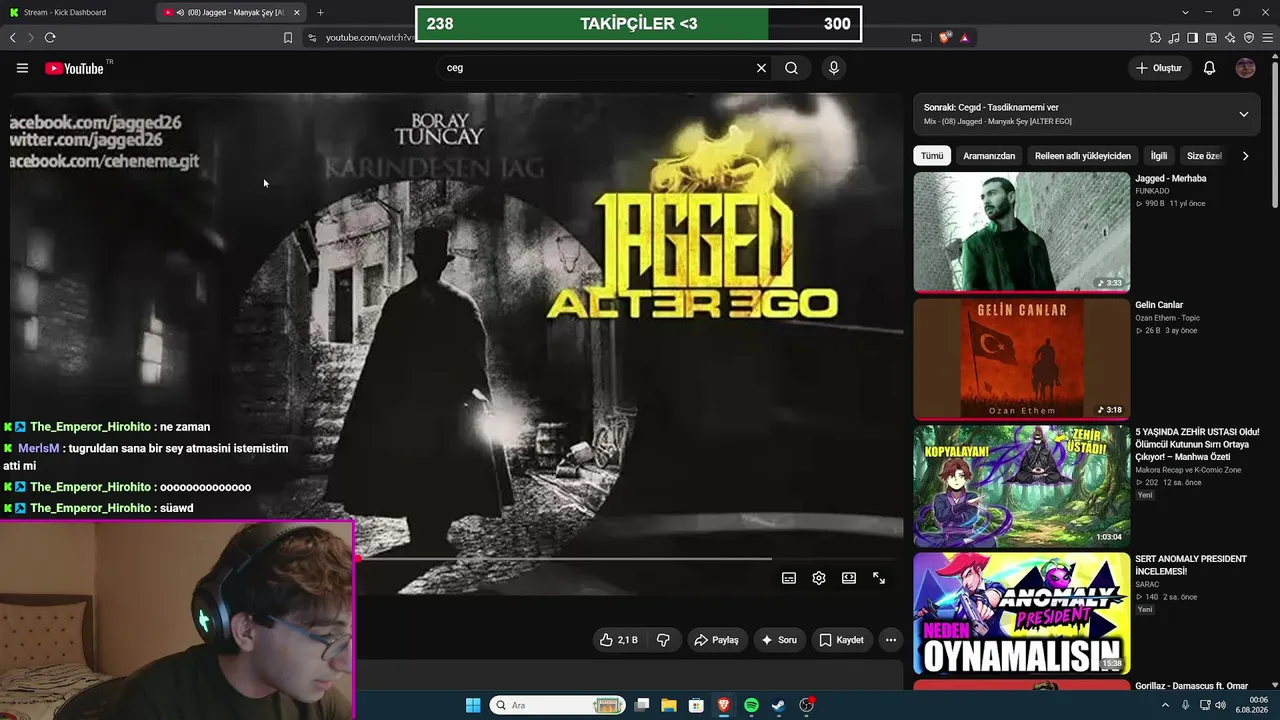Click the Kaydet save button

[842, 640]
